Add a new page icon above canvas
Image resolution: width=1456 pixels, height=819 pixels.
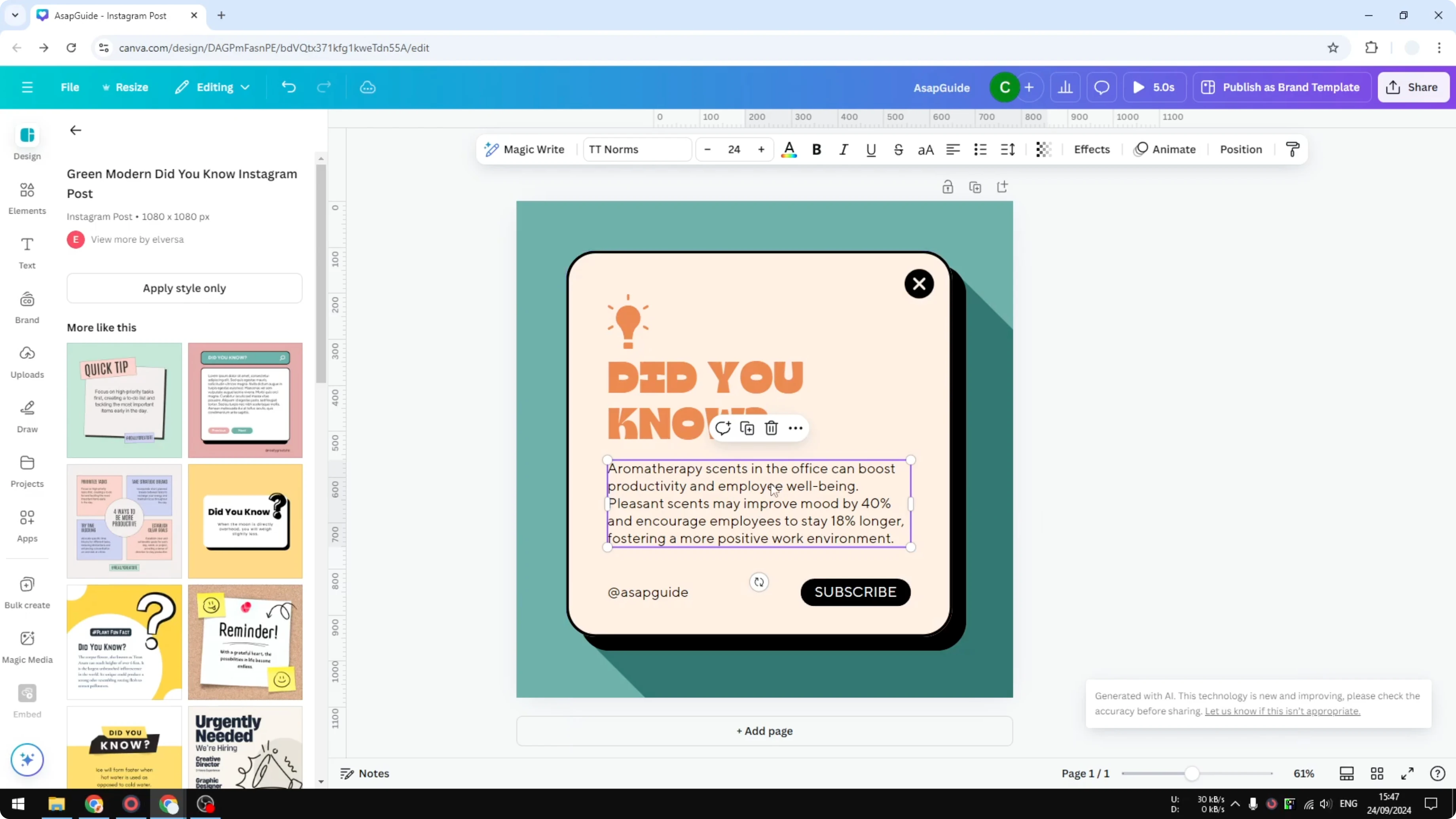[1002, 187]
